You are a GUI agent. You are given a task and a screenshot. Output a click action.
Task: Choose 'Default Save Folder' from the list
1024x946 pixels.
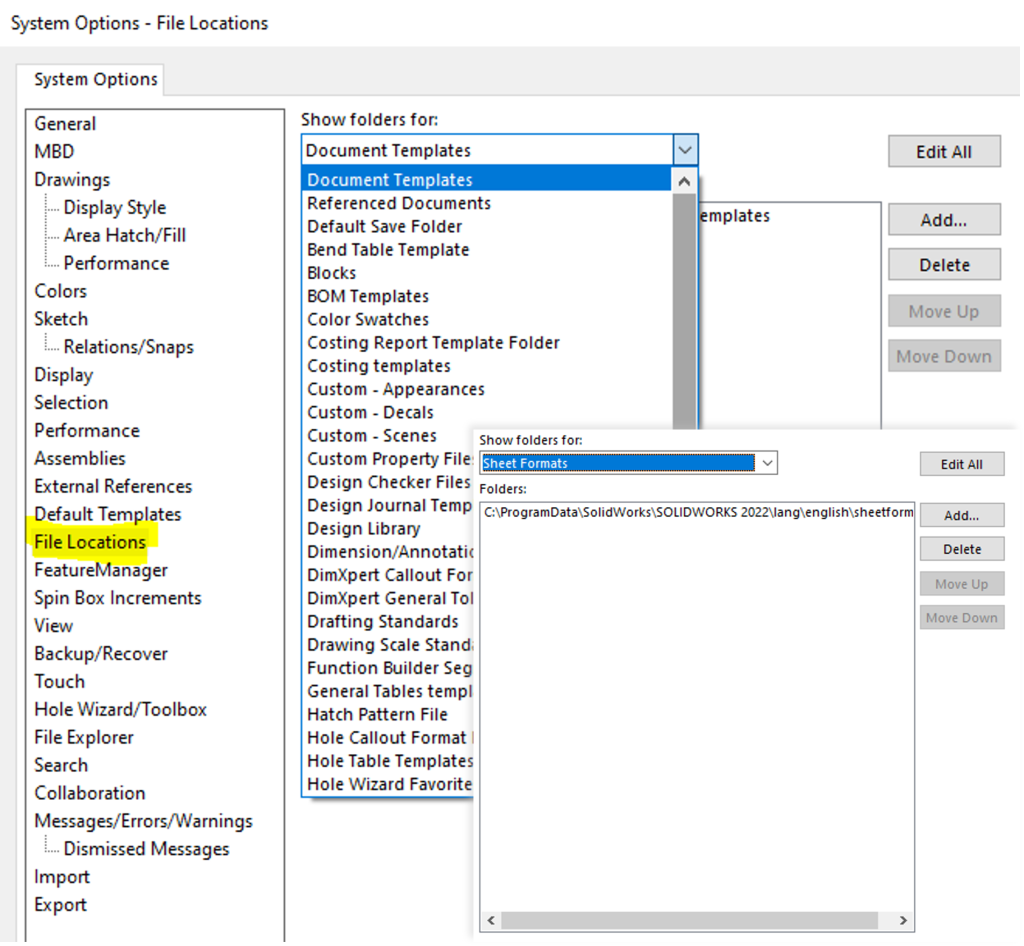coord(385,226)
